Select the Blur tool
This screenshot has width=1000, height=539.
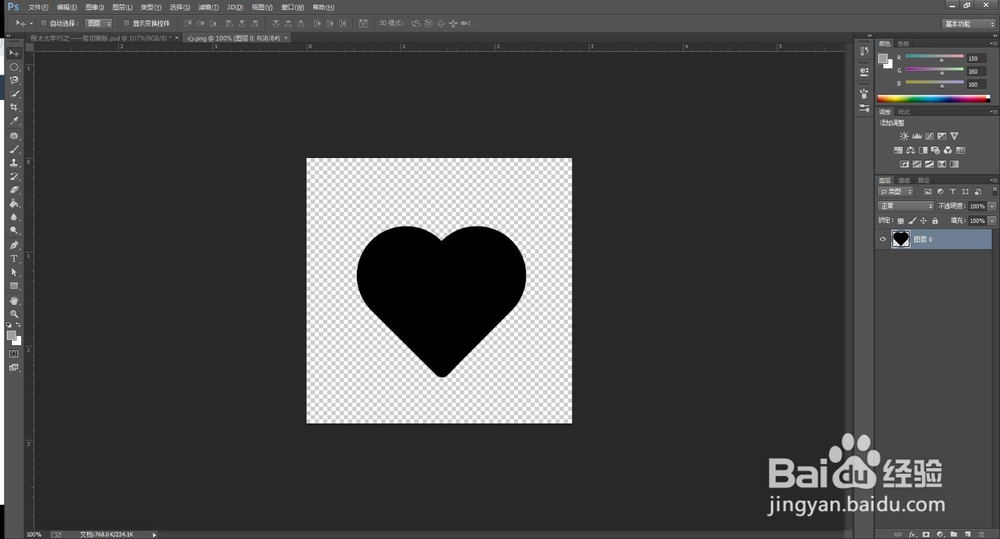14,217
